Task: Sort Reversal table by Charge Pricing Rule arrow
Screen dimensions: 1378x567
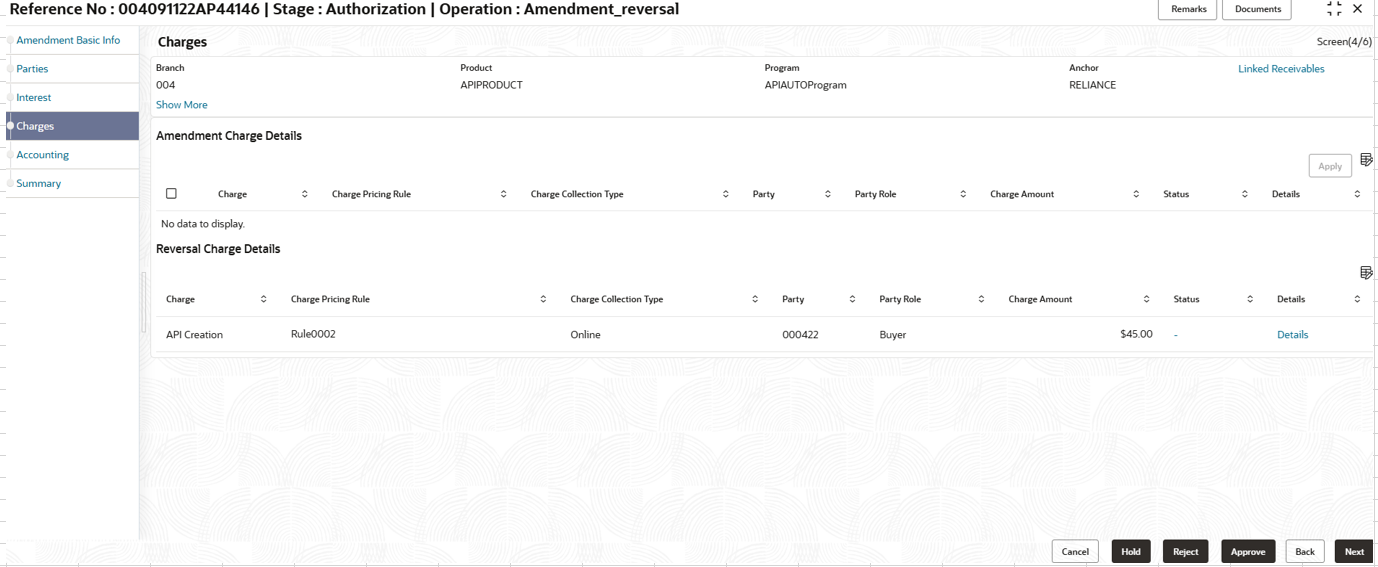Action: (543, 299)
